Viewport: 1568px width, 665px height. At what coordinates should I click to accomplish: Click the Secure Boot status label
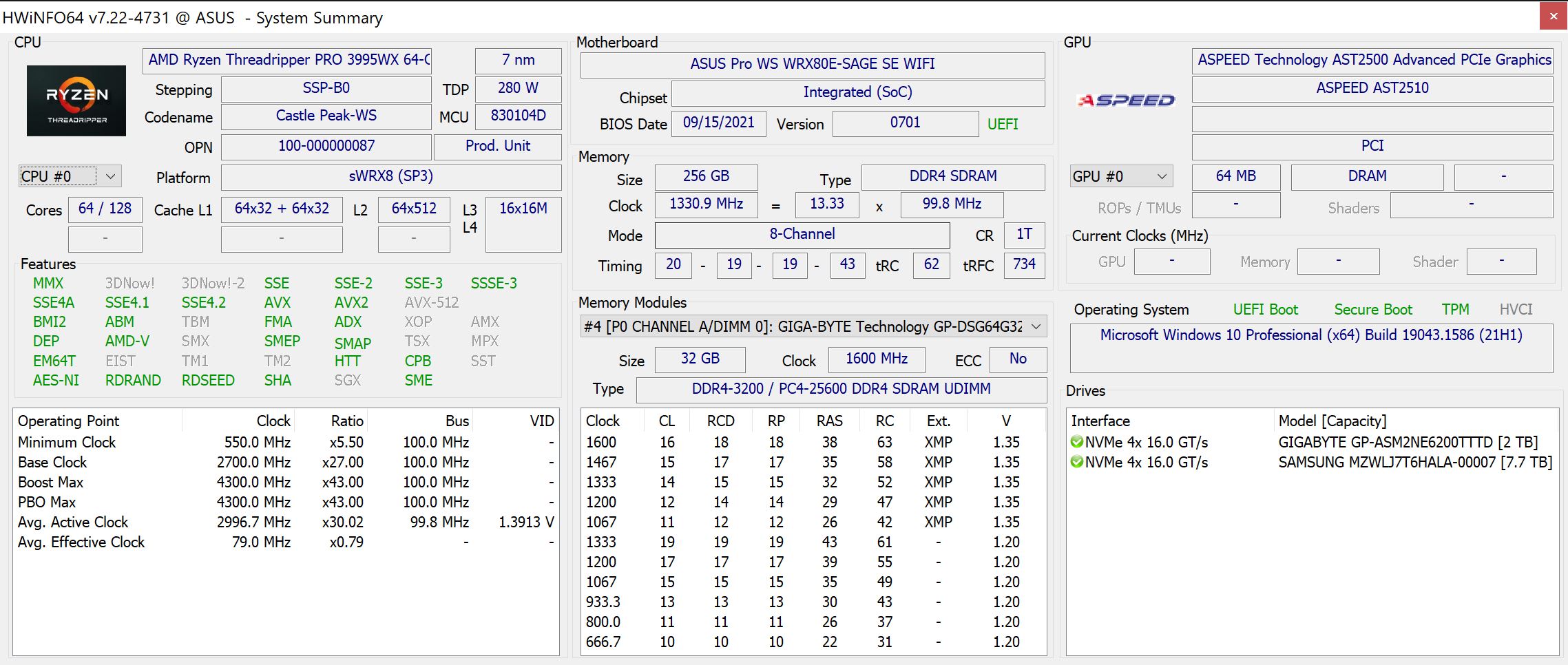pos(1373,310)
